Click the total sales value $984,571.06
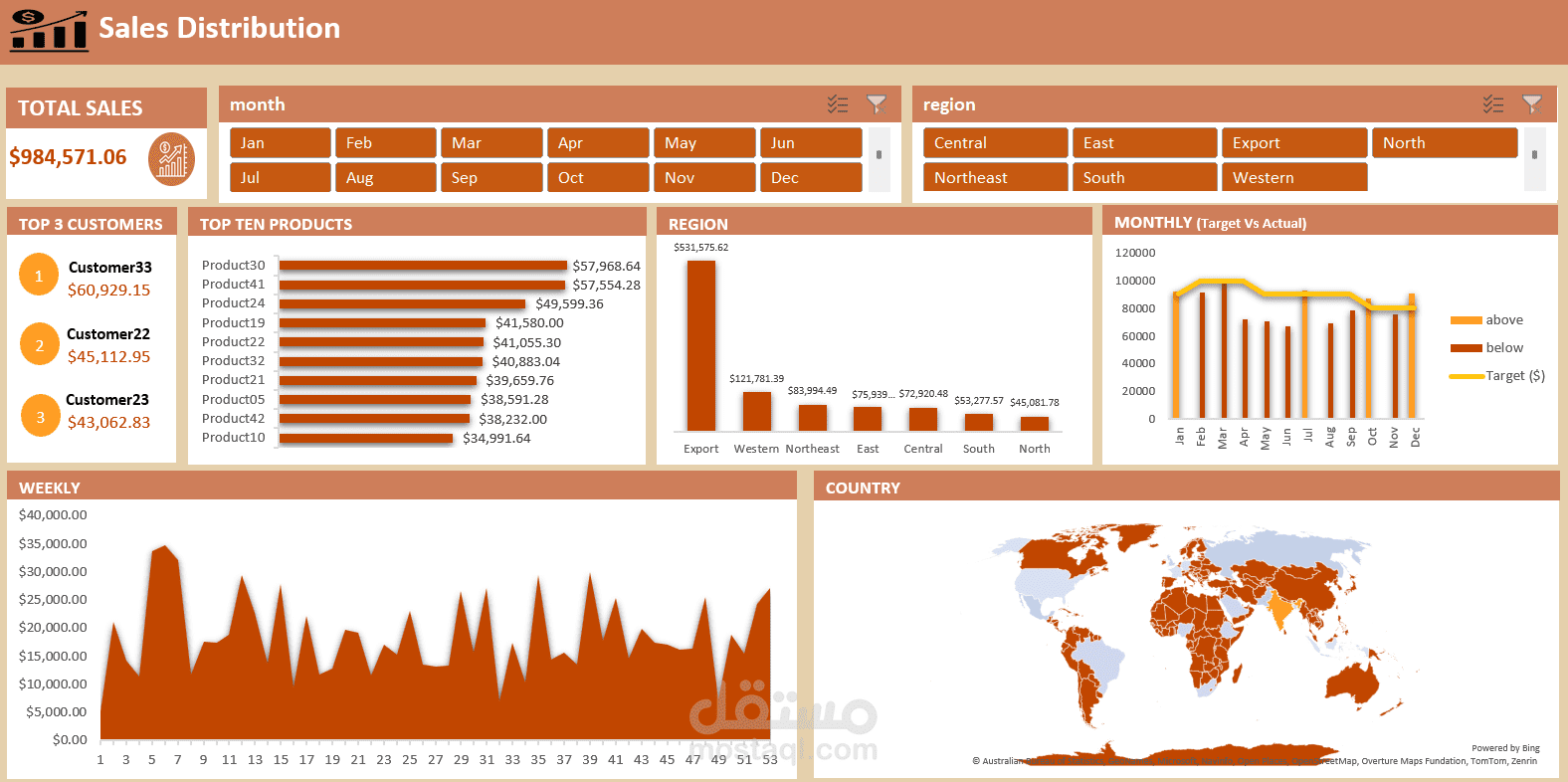 pos(68,157)
